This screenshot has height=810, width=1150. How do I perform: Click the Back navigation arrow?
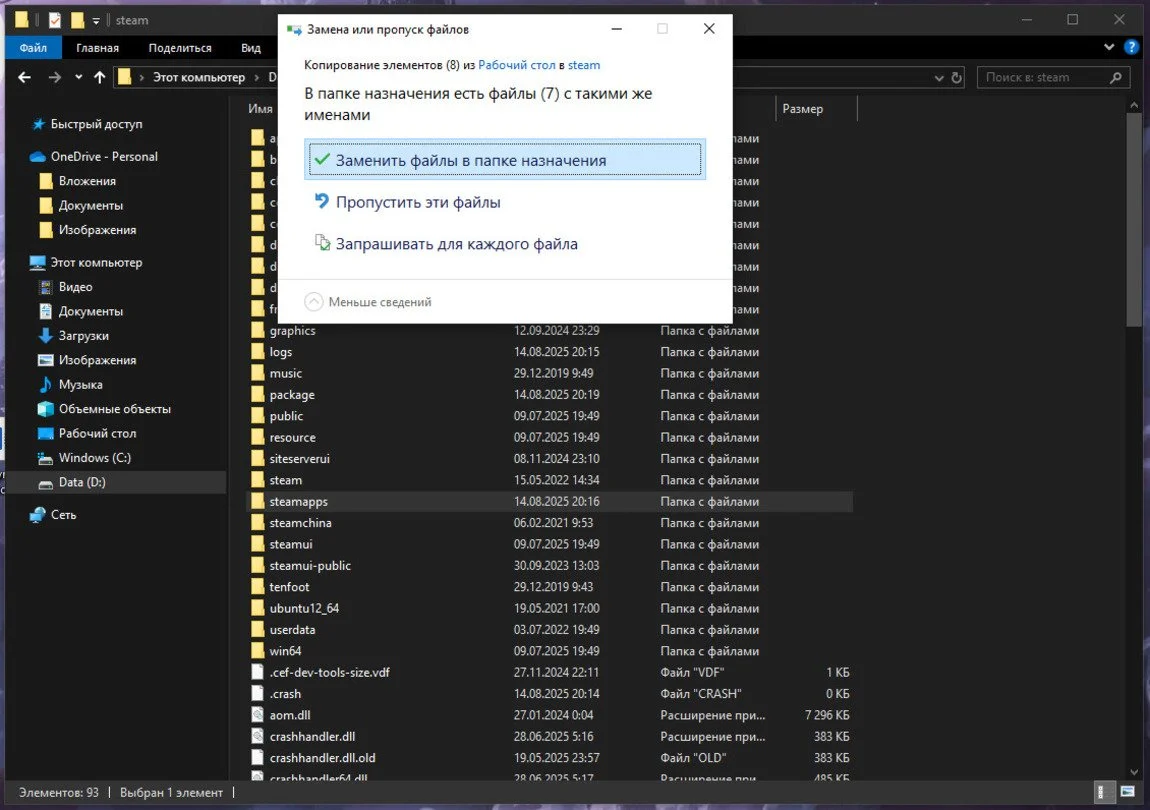[x=24, y=77]
